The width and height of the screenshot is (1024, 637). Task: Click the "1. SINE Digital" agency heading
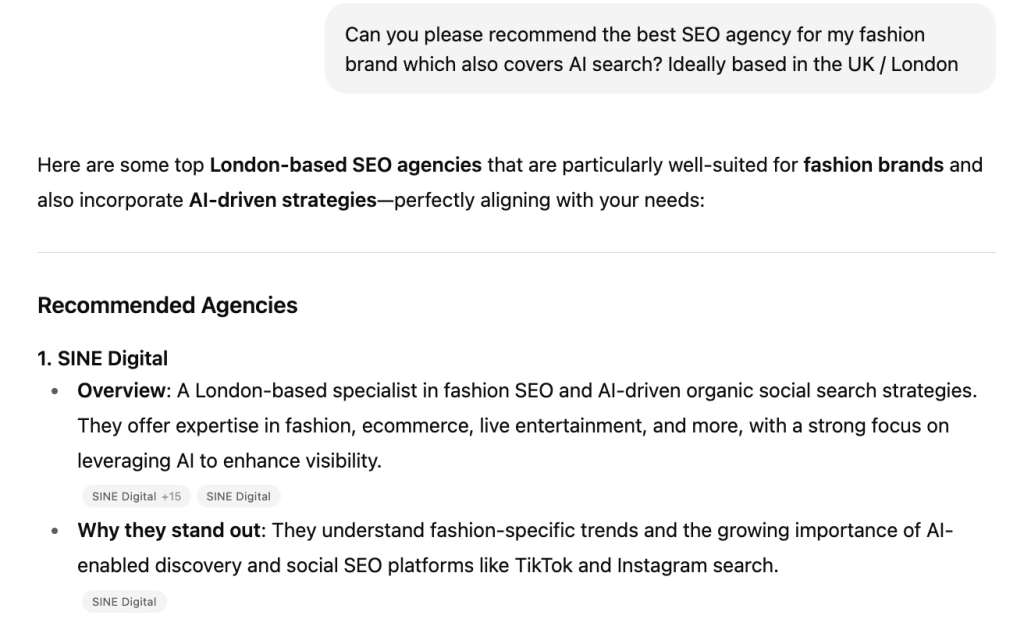click(103, 358)
